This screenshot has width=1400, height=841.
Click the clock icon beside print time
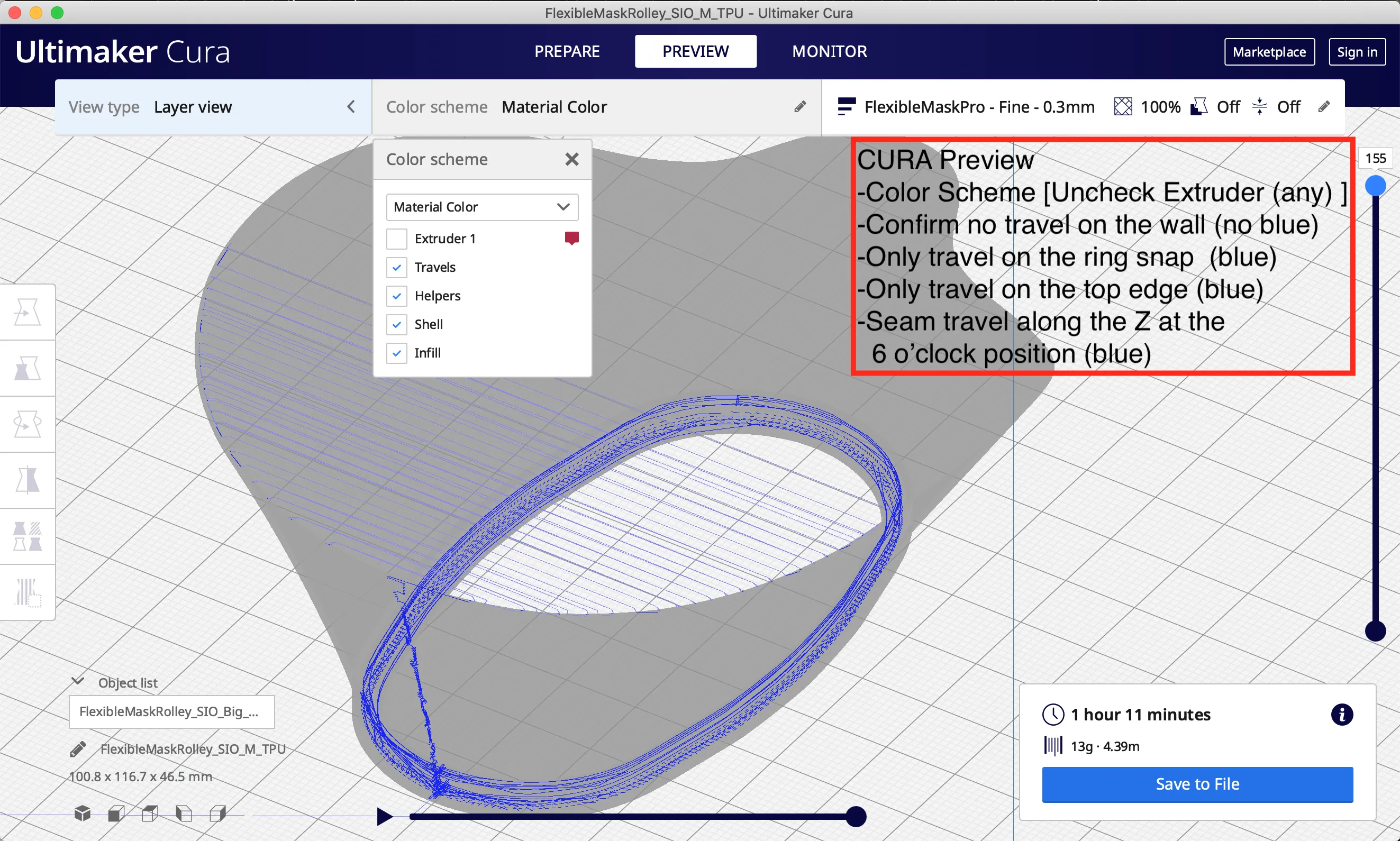coord(1053,715)
